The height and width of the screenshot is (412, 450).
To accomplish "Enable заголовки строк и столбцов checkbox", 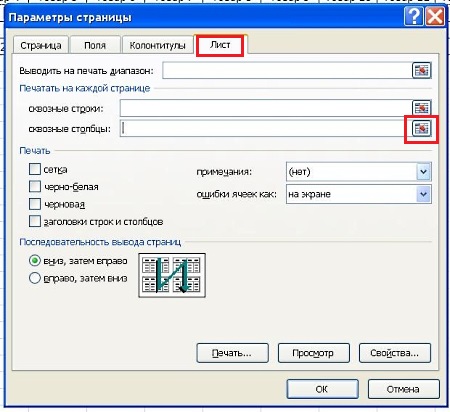I will click(35, 221).
